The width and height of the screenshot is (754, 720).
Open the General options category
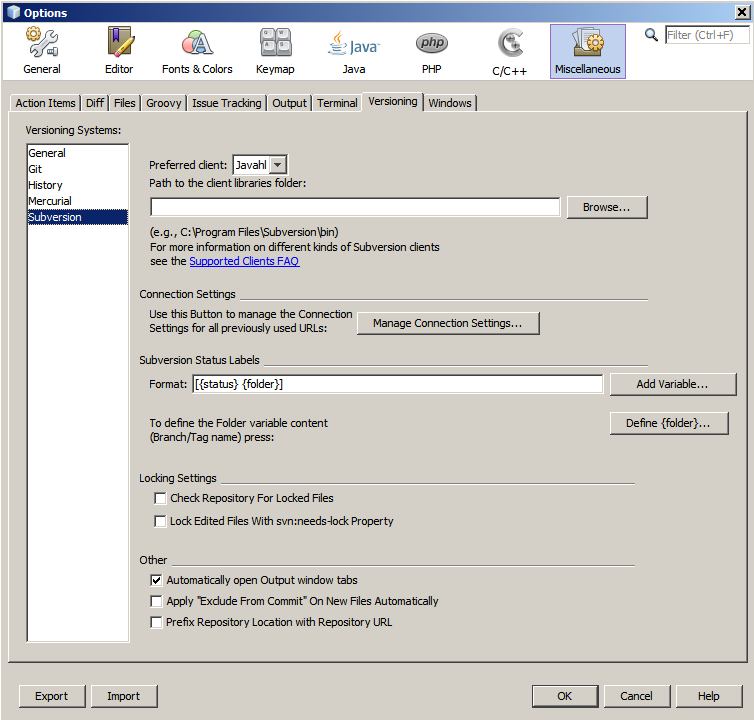click(x=42, y=51)
